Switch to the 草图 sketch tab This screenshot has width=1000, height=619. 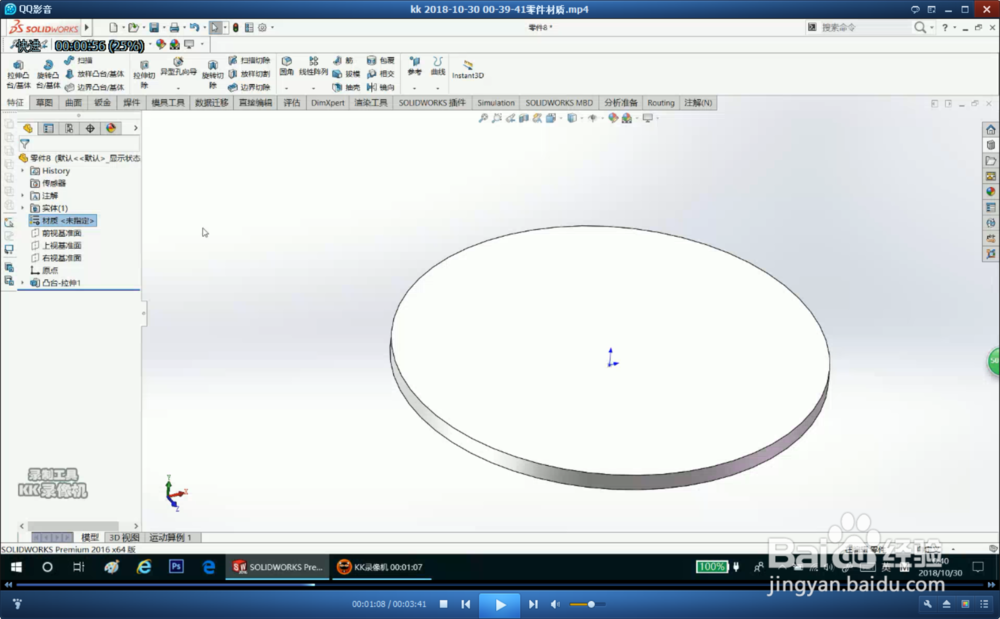44,103
